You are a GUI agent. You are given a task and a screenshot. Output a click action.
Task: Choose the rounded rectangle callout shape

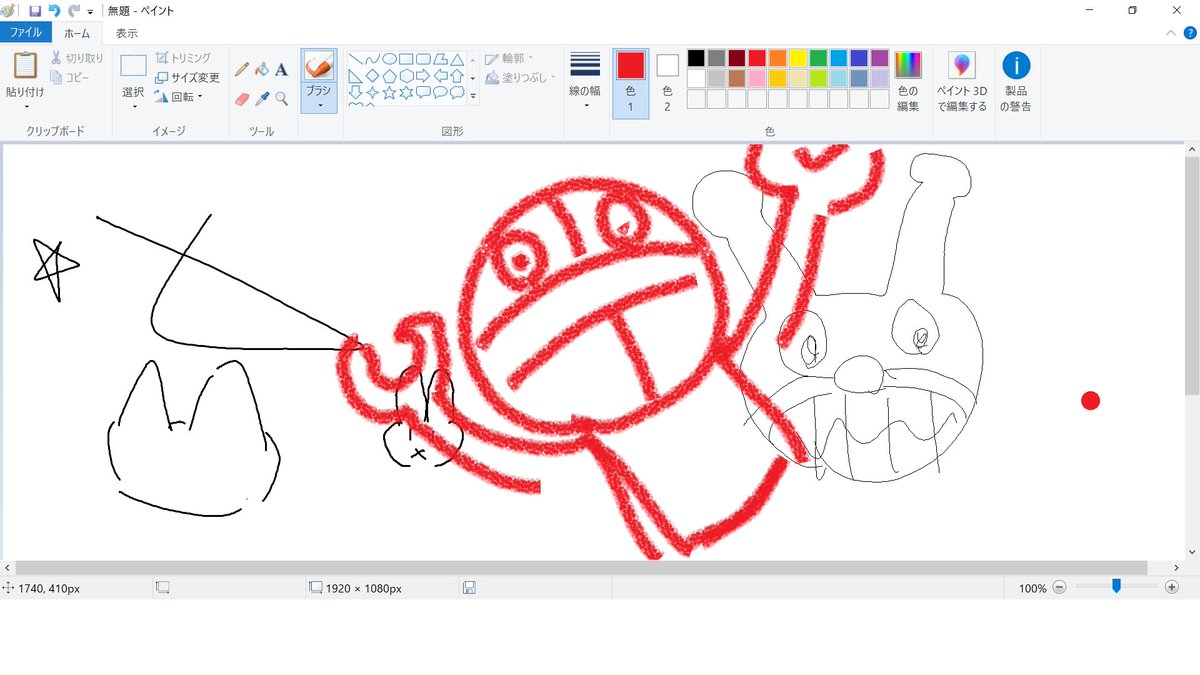[x=423, y=93]
